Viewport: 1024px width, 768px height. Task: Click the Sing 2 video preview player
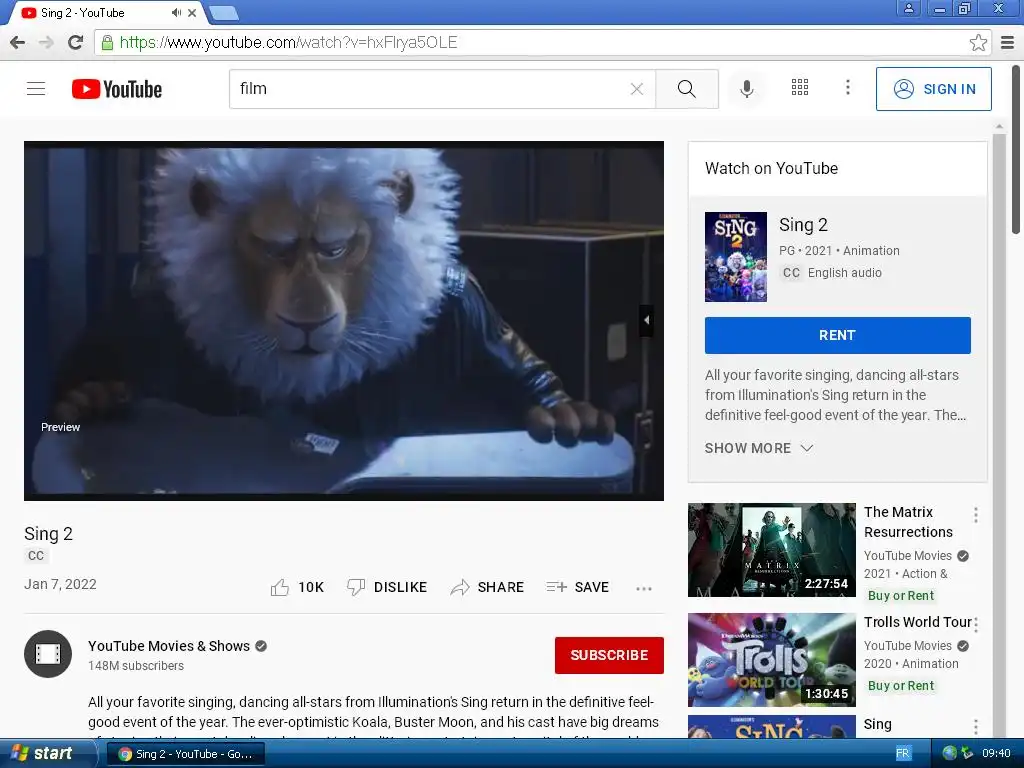pos(344,321)
